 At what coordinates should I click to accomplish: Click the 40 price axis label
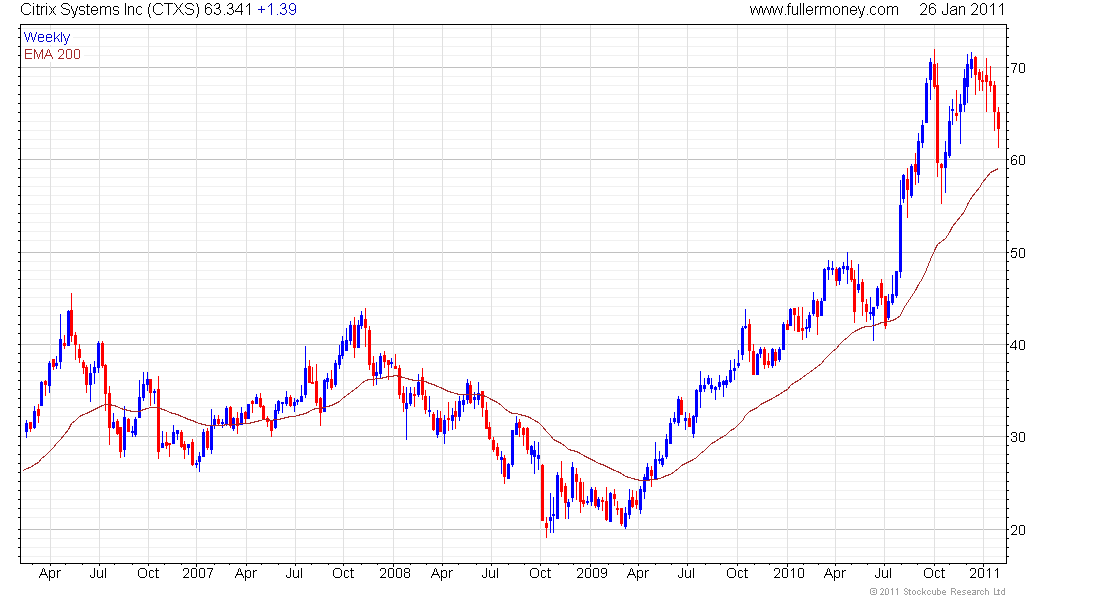(x=1018, y=345)
